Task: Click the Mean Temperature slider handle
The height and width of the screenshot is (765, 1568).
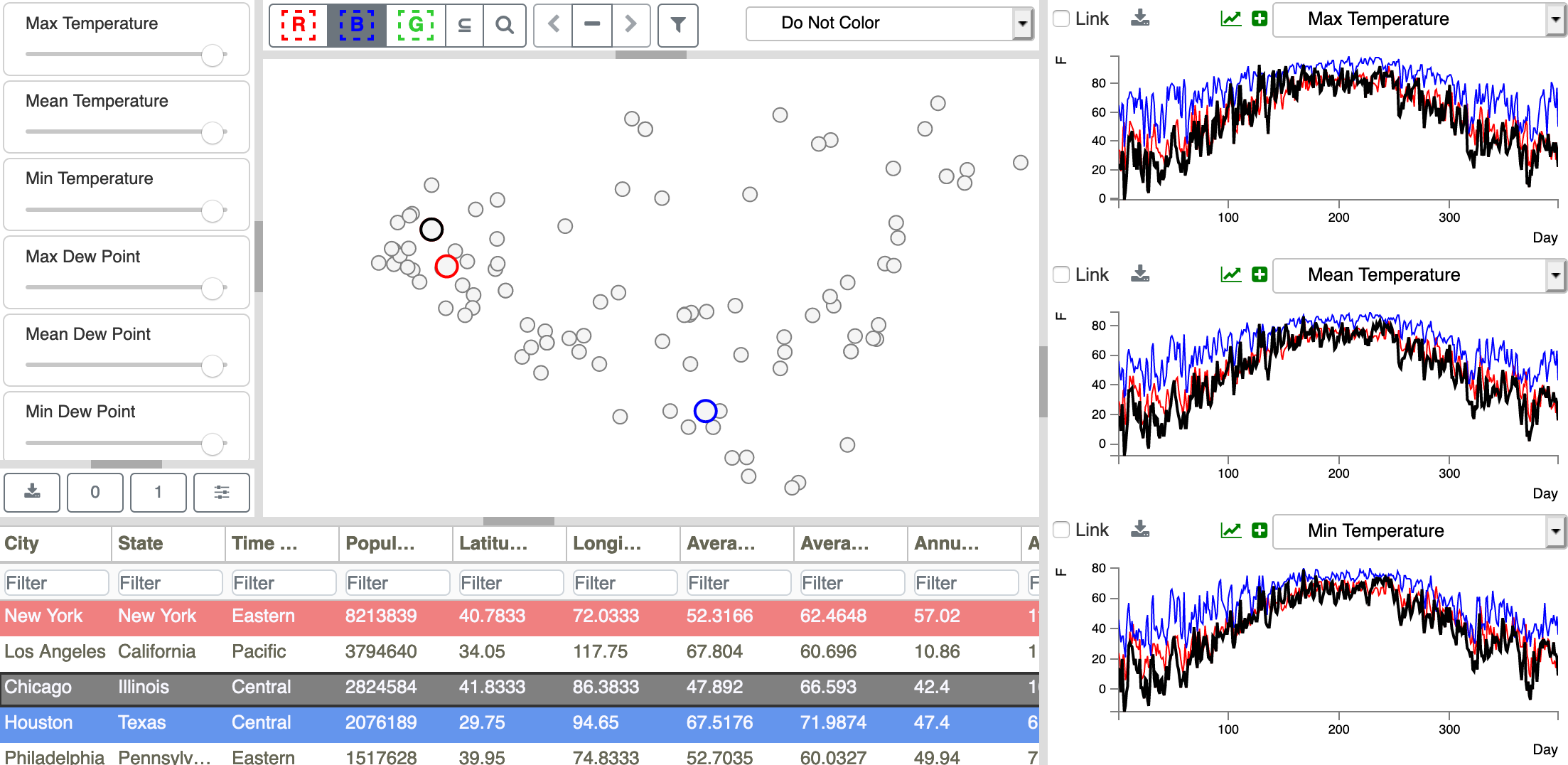Action: pyautogui.click(x=213, y=132)
